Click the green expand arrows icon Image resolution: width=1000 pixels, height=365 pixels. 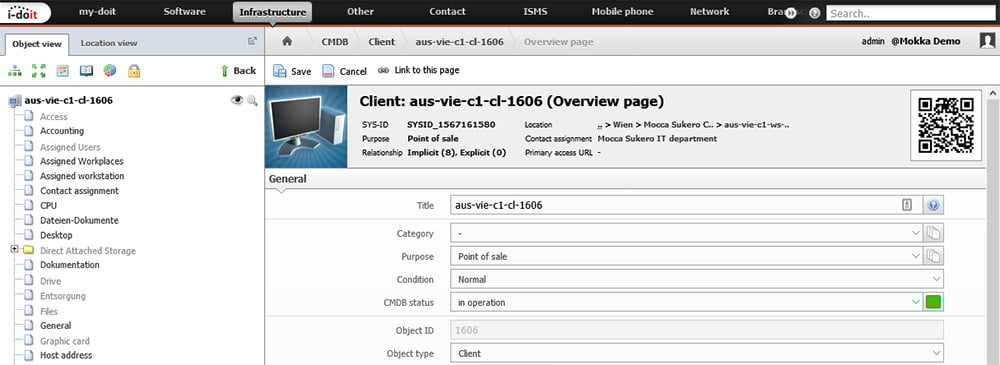tap(39, 71)
